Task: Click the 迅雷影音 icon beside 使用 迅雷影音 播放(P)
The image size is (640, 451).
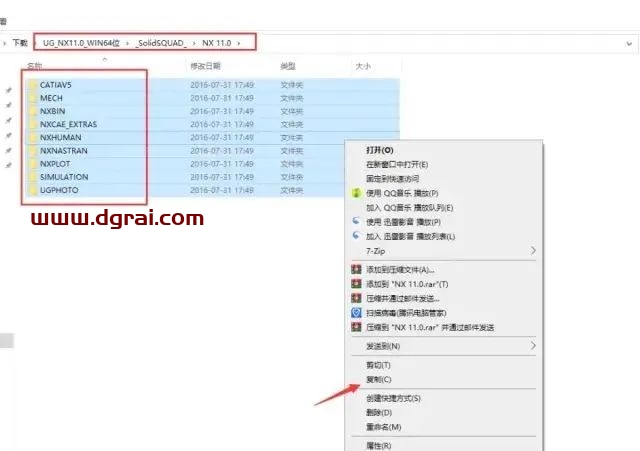Action: point(356,221)
